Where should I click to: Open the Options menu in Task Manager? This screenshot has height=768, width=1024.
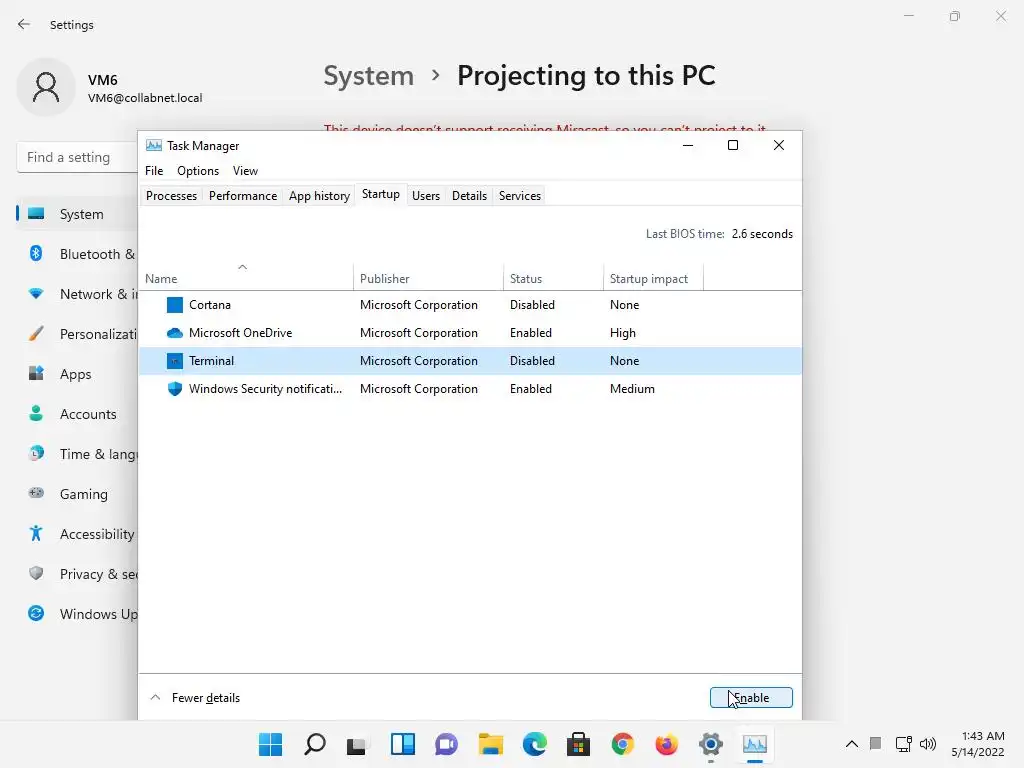(198, 171)
